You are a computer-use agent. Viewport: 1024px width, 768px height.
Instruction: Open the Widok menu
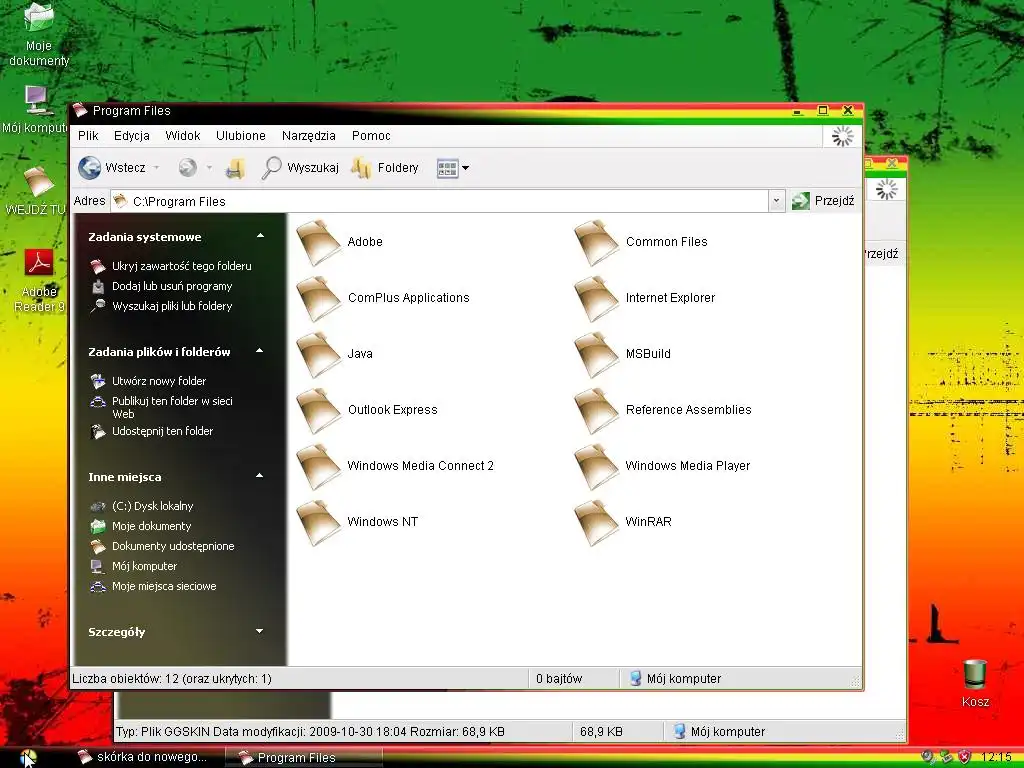[x=183, y=136]
